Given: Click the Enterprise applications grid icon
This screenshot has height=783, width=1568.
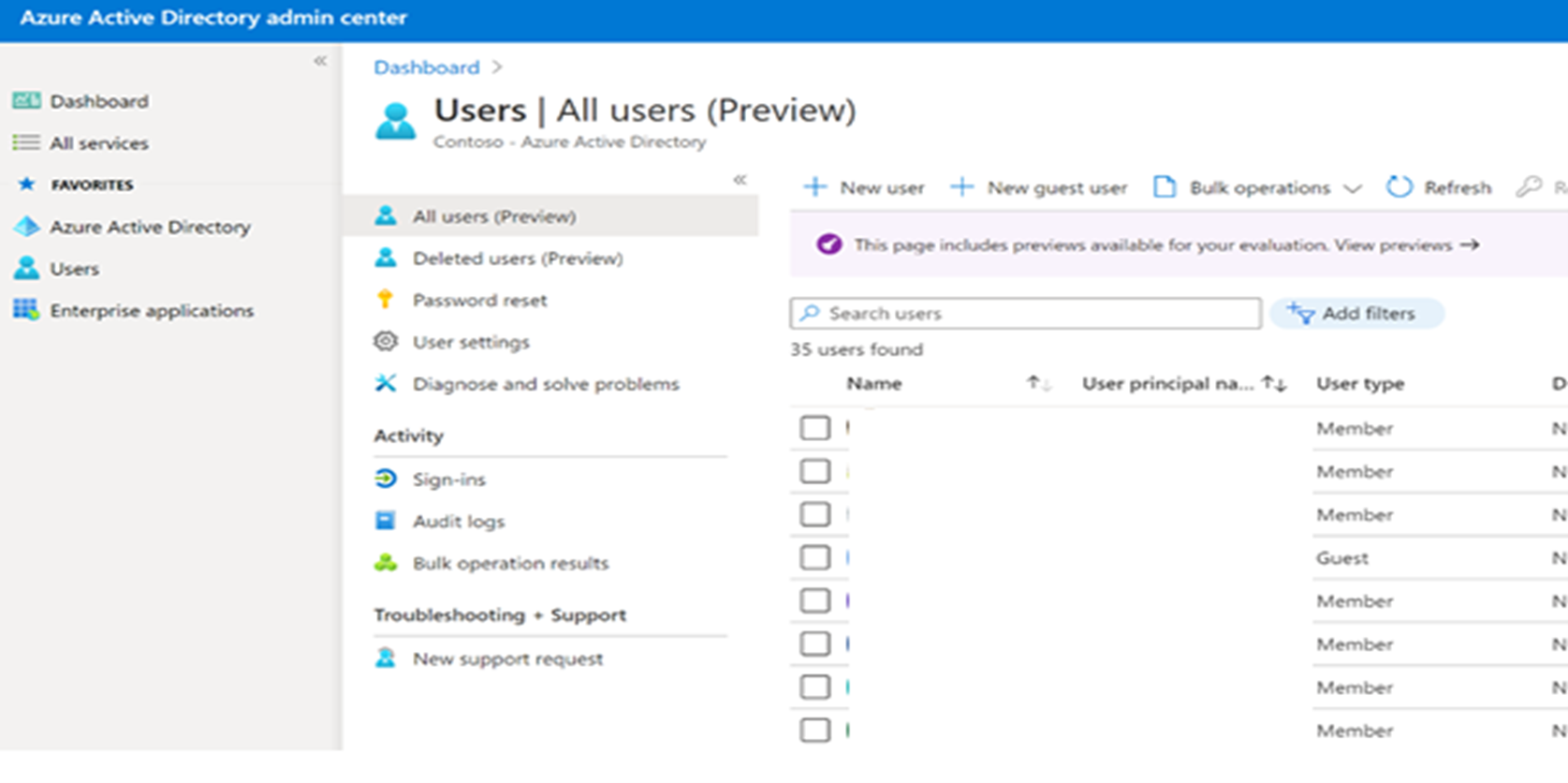Looking at the screenshot, I should 26,309.
